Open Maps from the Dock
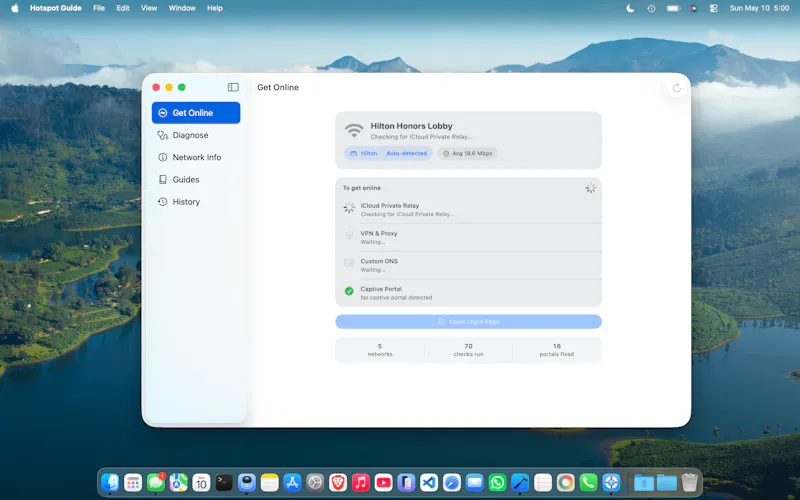 tap(179, 482)
